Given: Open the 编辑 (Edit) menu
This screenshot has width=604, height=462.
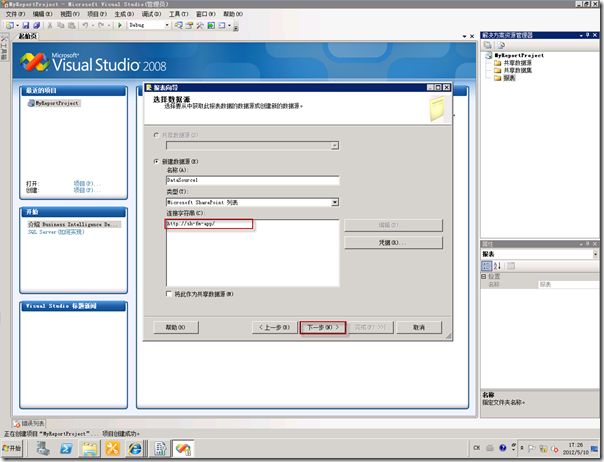Looking at the screenshot, I should click(x=42, y=14).
